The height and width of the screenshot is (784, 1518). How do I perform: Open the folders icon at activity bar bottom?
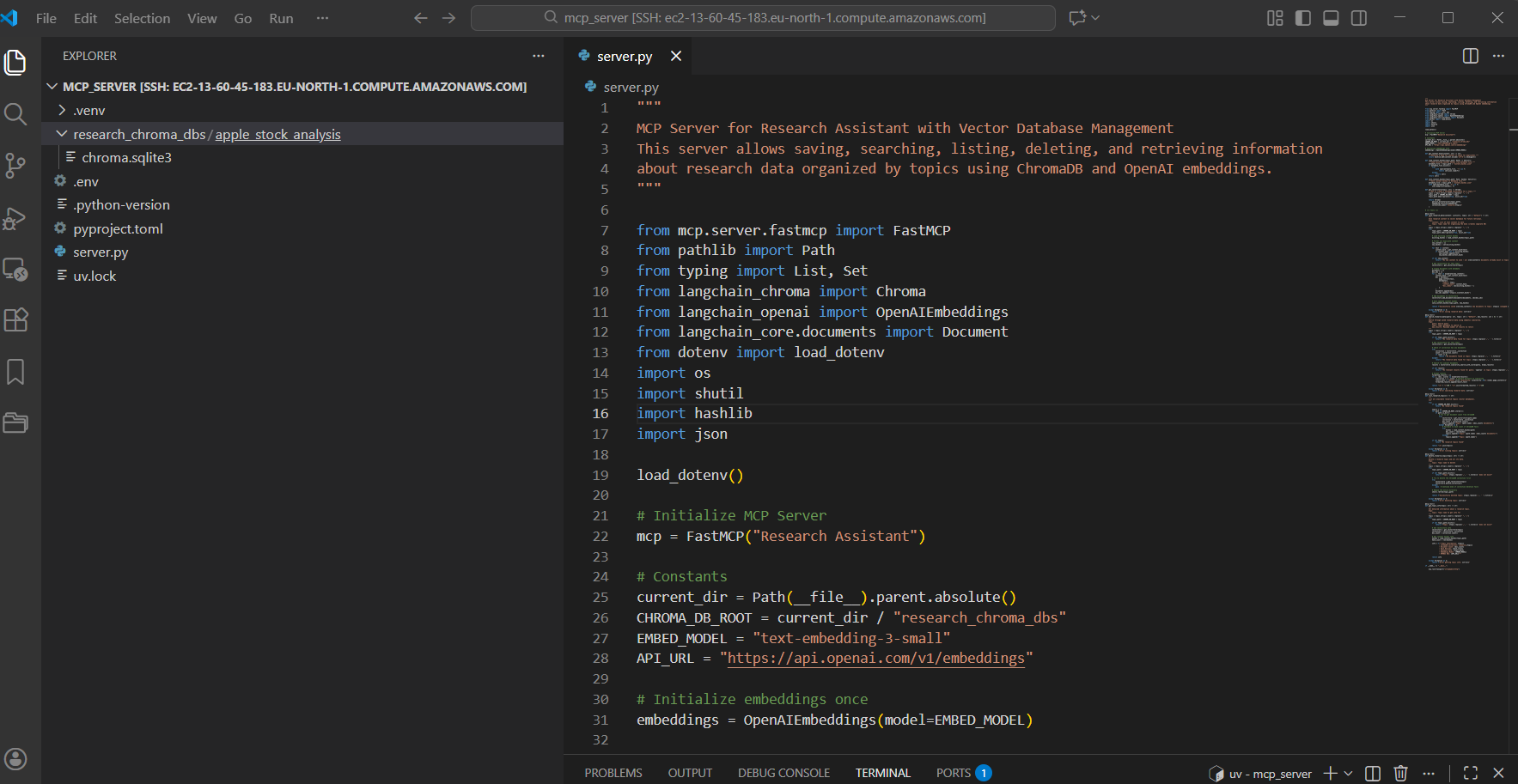point(15,422)
